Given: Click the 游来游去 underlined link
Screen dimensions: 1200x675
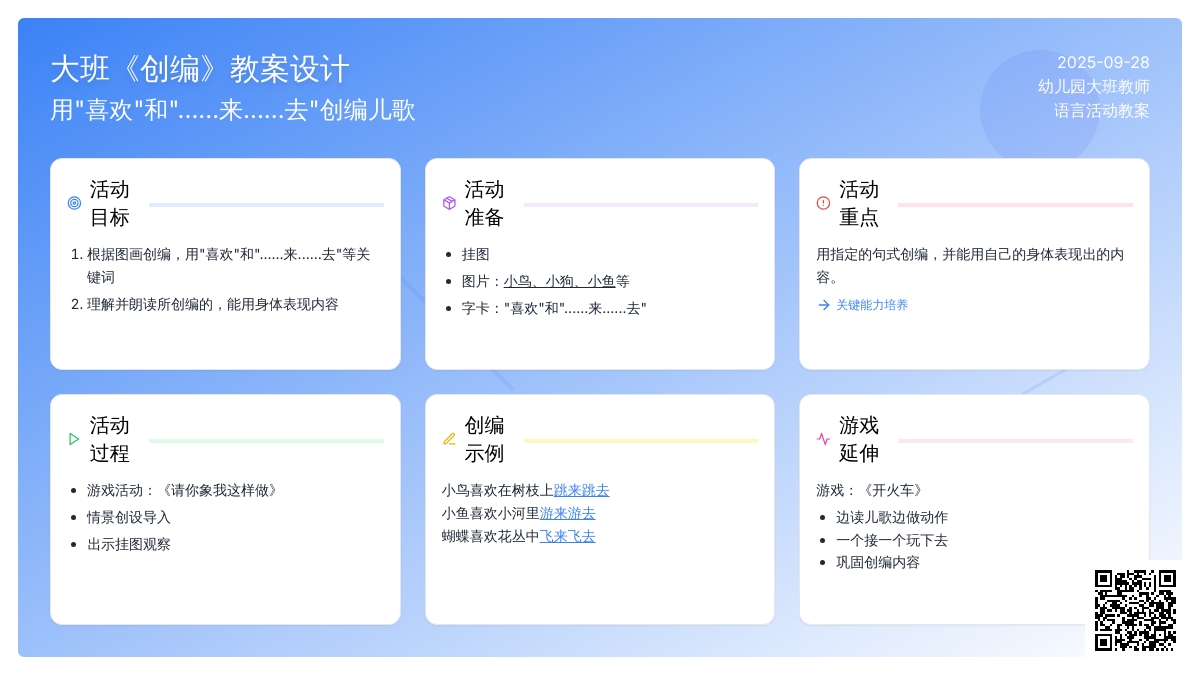Looking at the screenshot, I should [567, 513].
